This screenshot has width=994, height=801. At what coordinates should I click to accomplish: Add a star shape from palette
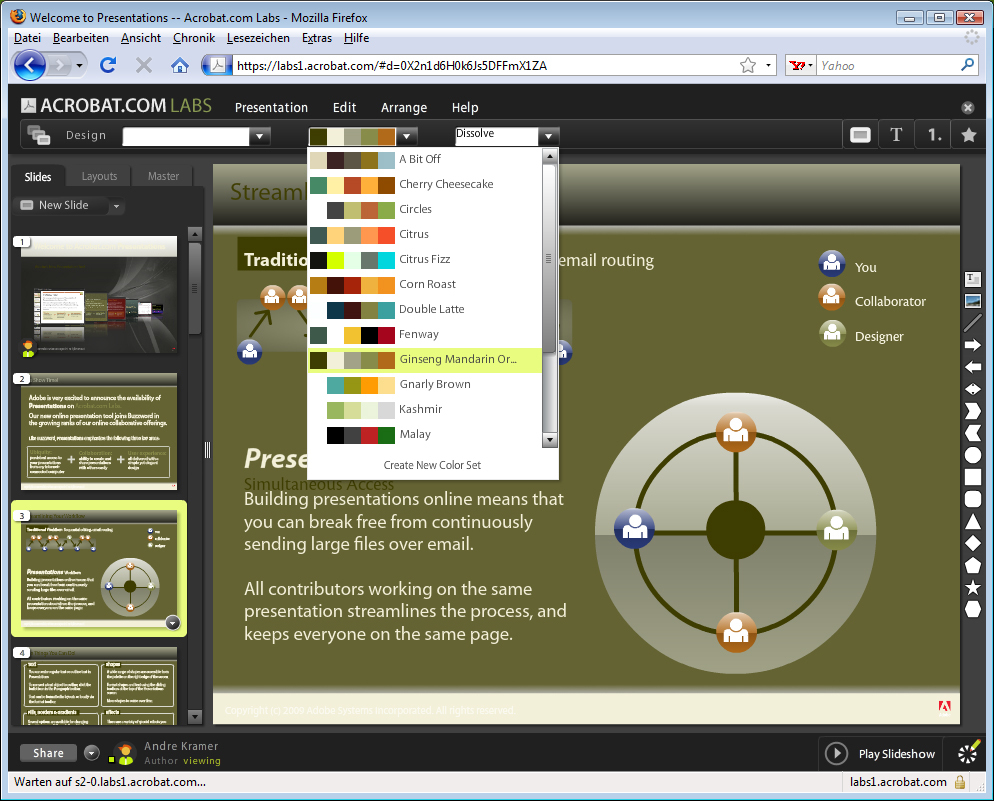[x=972, y=587]
